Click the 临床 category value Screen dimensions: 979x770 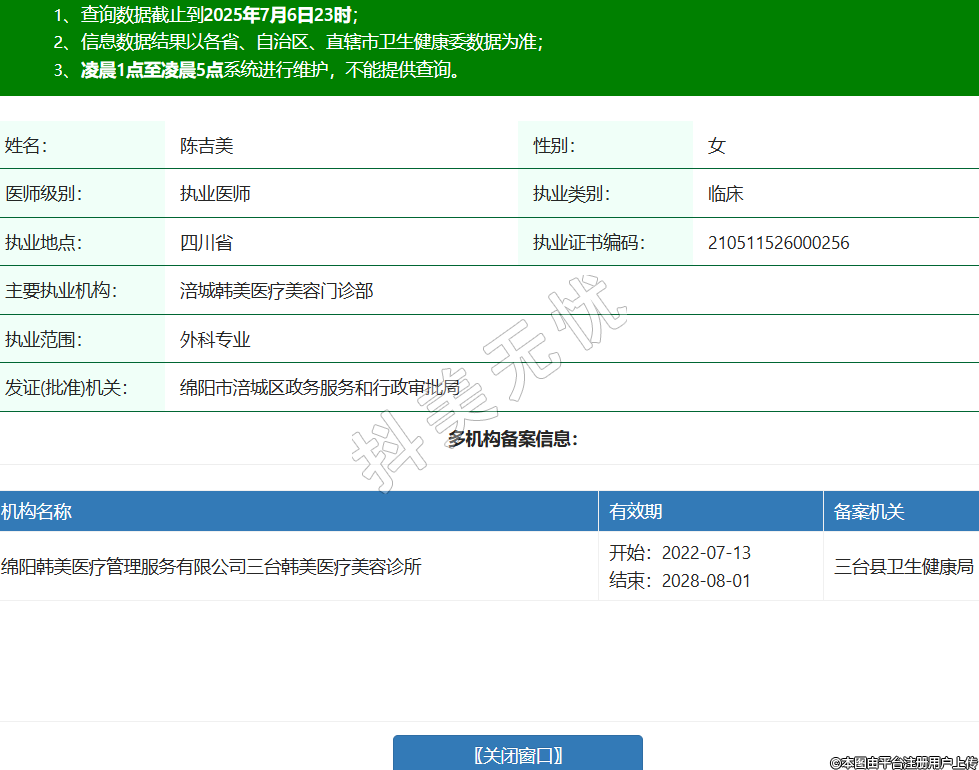(x=725, y=194)
